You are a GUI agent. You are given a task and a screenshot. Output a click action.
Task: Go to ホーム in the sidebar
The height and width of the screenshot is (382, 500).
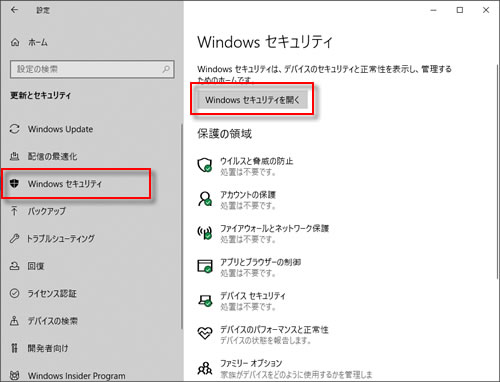tap(38, 42)
